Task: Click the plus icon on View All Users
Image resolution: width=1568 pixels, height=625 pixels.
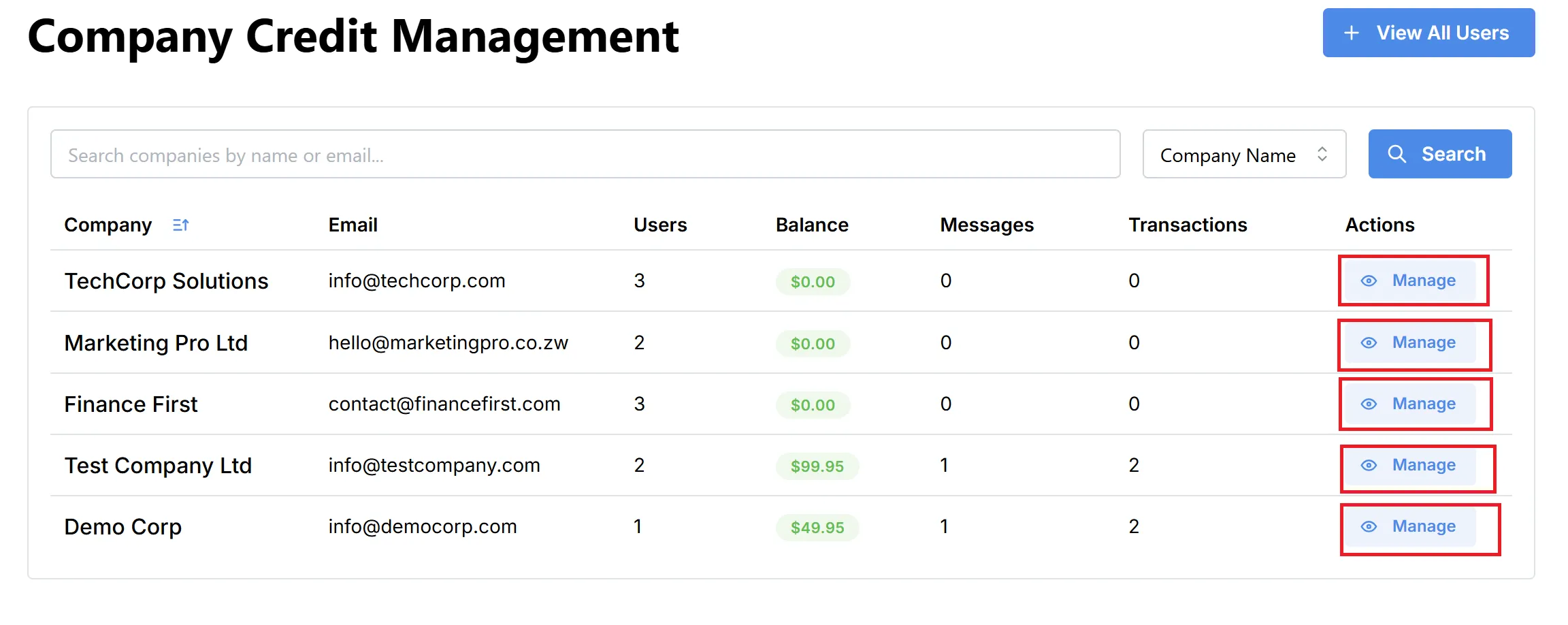Action: click(x=1350, y=32)
